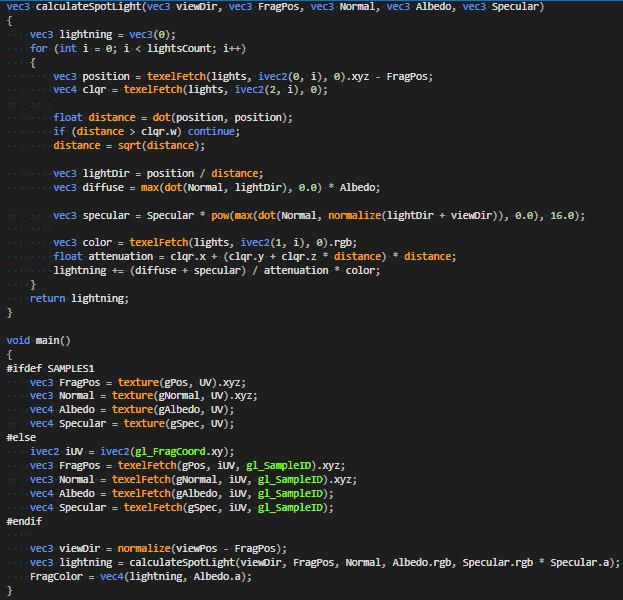
Task: Click 'gPos' in the texture(gPos, UV) call
Action: pyautogui.click(x=176, y=382)
